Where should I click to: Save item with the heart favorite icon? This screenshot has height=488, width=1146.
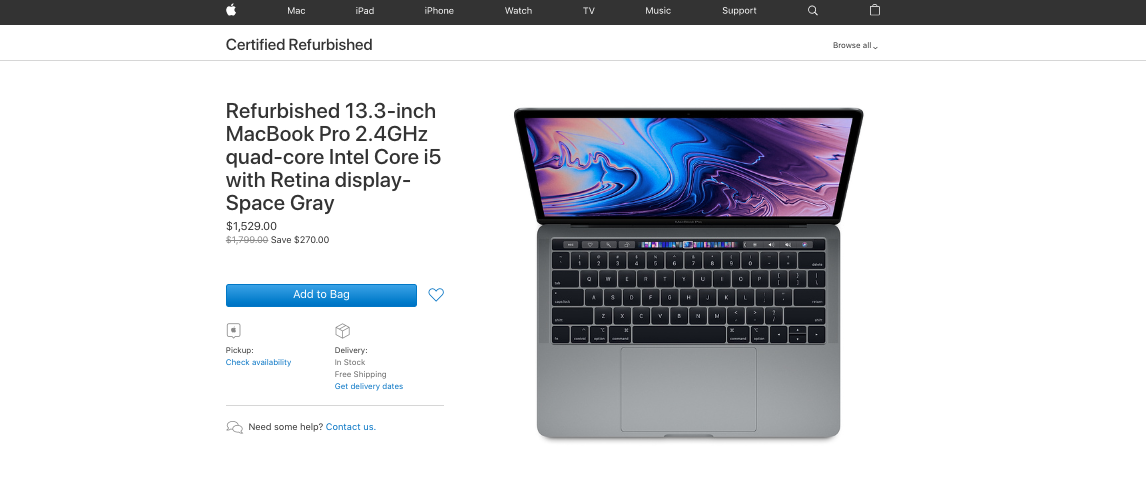(x=436, y=294)
